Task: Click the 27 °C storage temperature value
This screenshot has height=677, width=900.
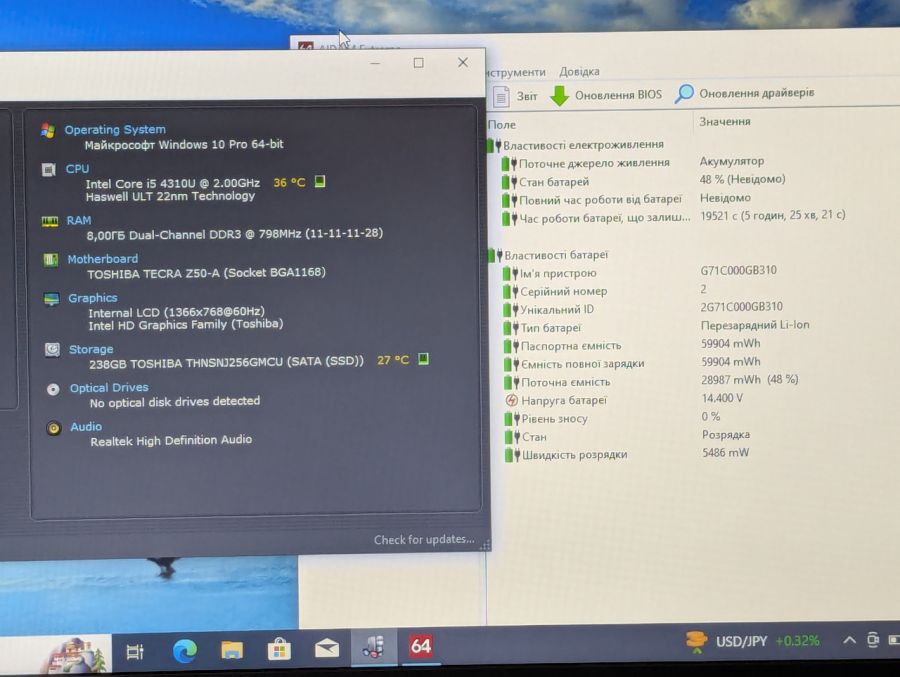Action: coord(393,360)
